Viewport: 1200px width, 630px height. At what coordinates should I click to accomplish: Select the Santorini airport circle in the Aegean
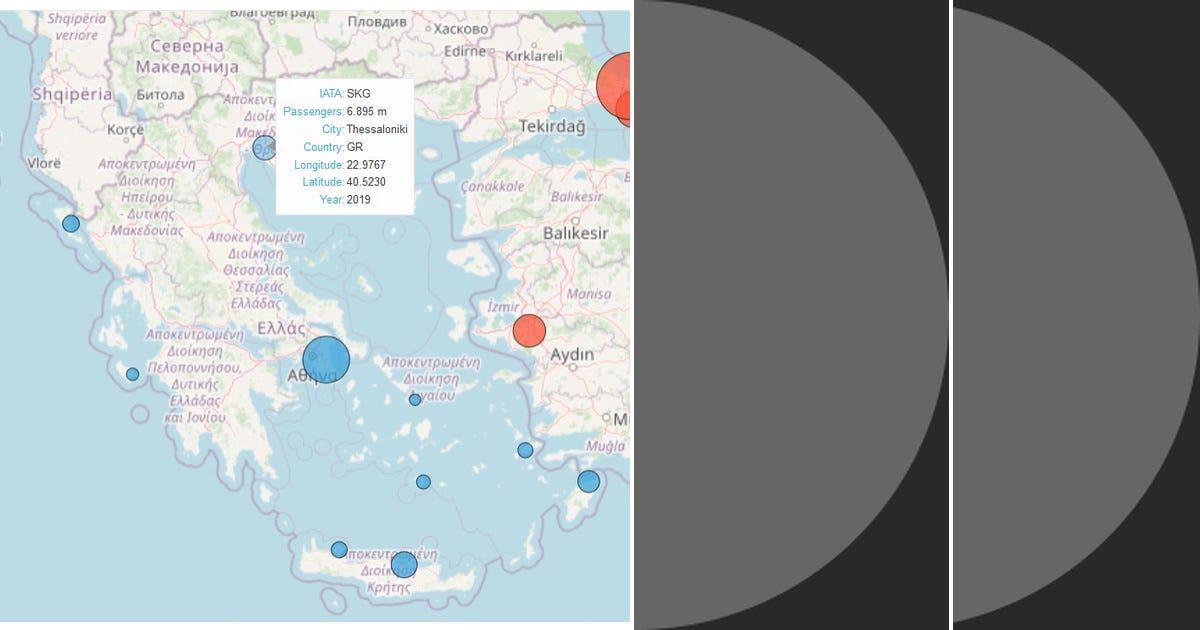tap(422, 481)
